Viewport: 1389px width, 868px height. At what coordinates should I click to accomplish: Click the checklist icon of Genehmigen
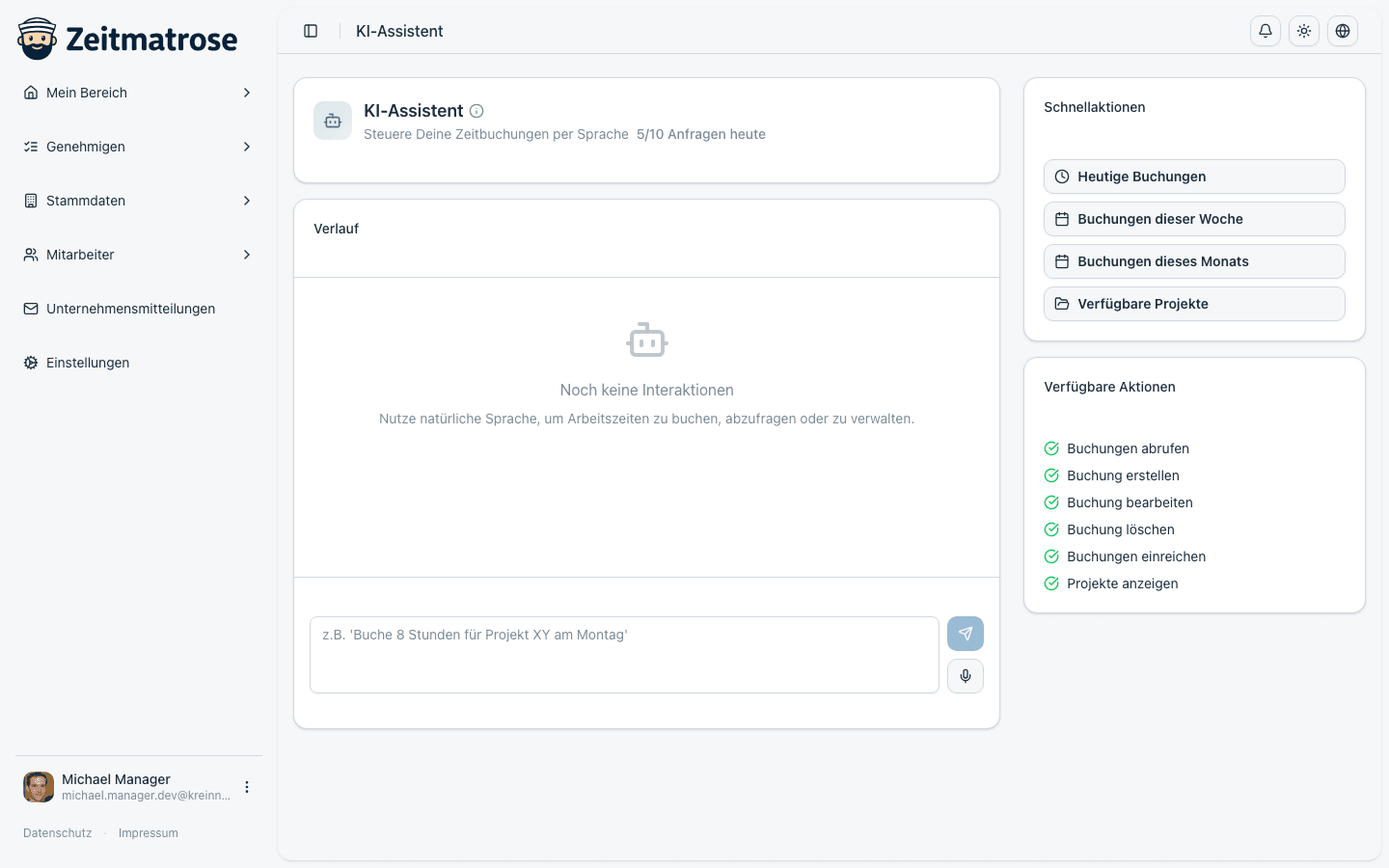[x=31, y=147]
